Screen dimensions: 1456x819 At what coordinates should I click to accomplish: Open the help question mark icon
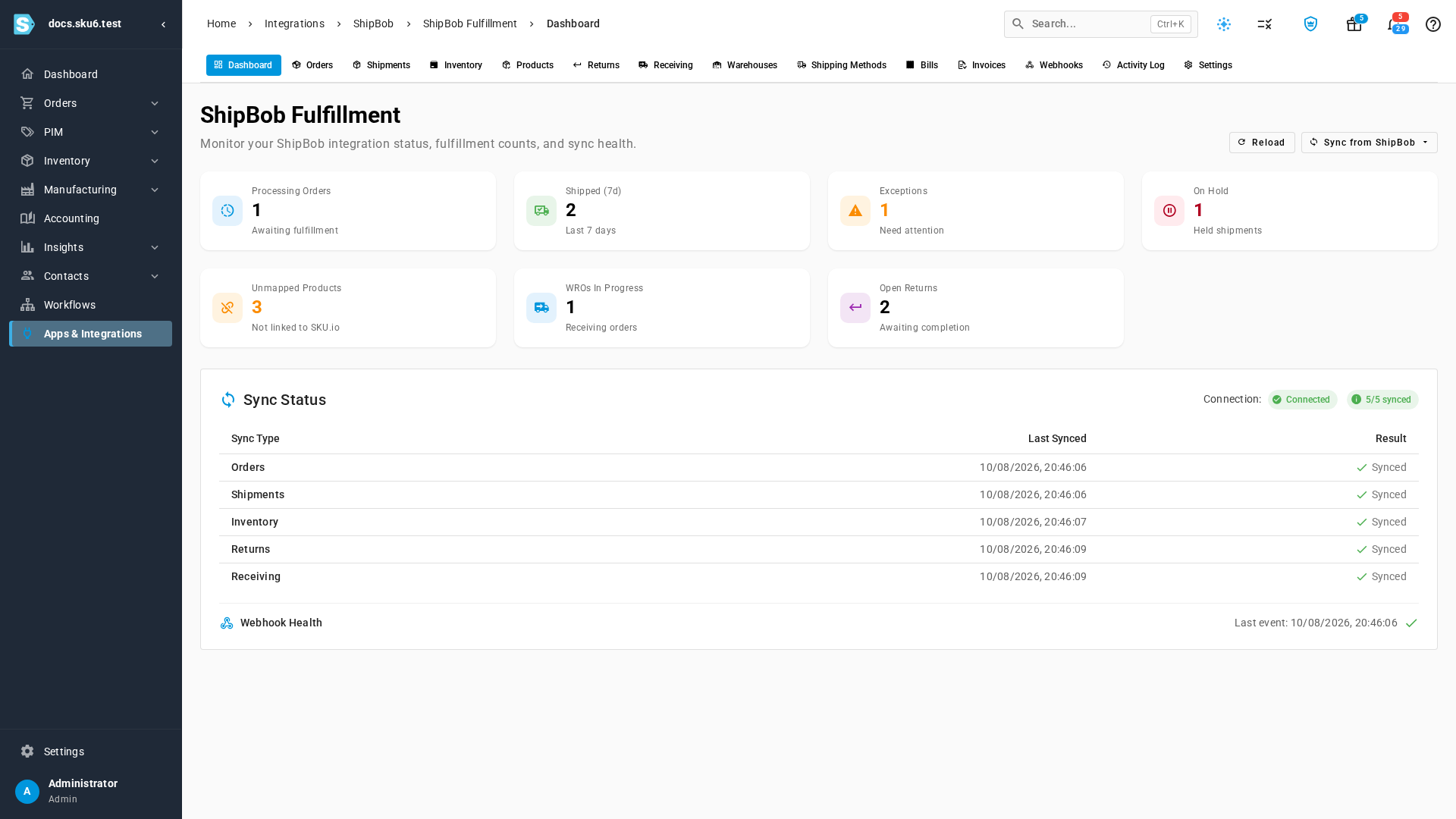(x=1432, y=24)
